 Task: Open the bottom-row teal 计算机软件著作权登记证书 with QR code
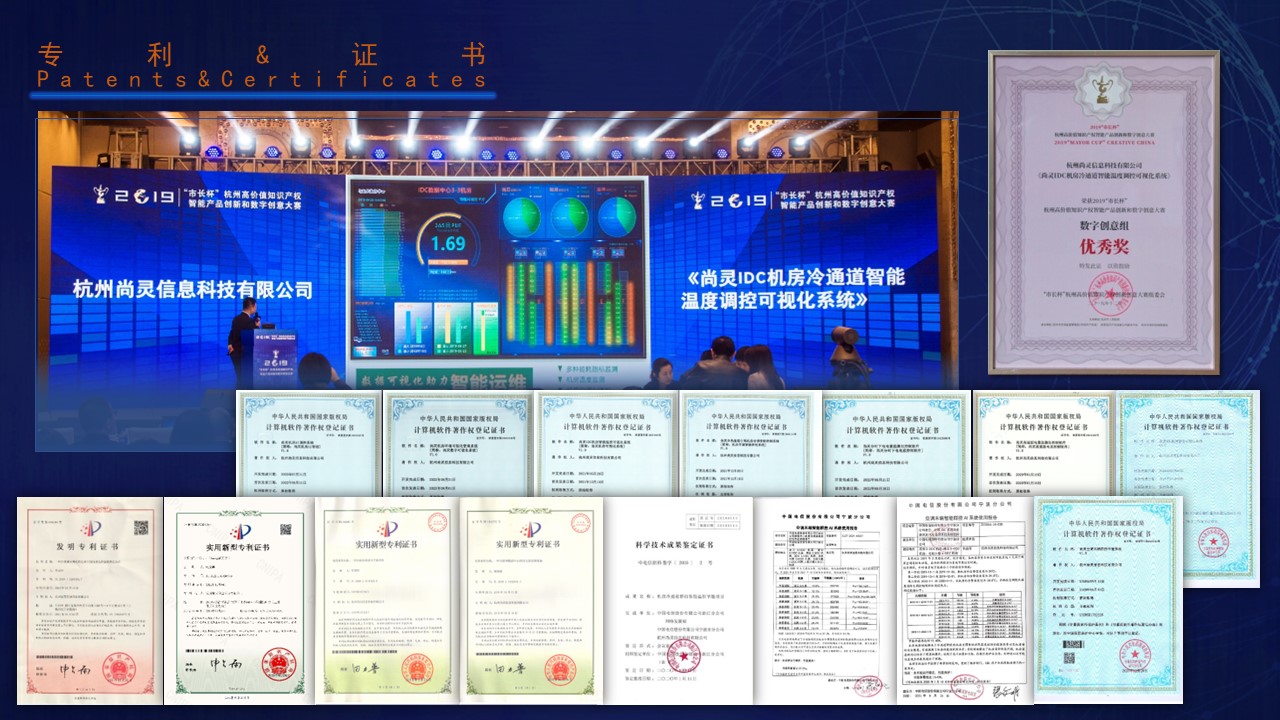point(1109,600)
